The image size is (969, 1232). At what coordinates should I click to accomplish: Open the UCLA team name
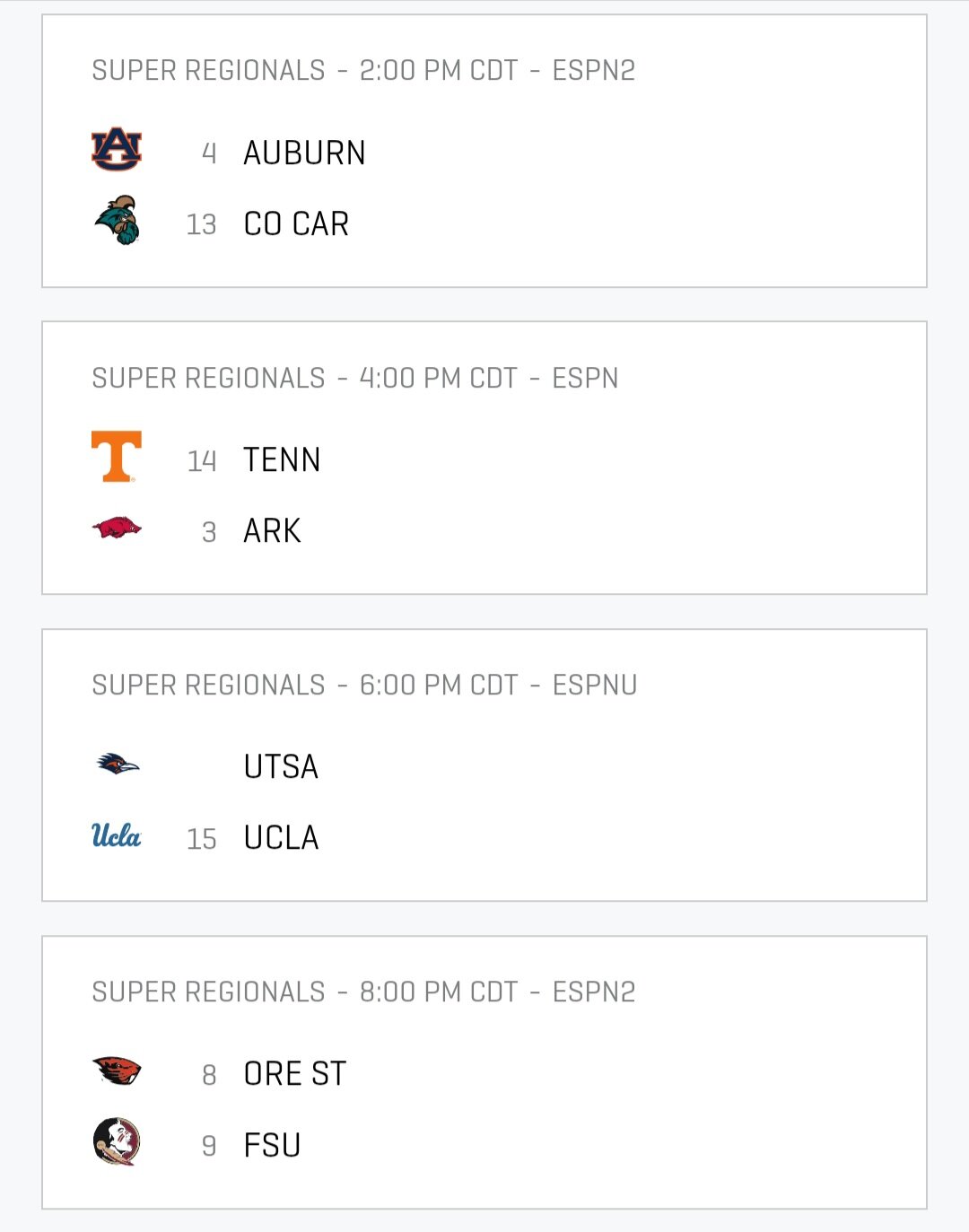(x=281, y=837)
